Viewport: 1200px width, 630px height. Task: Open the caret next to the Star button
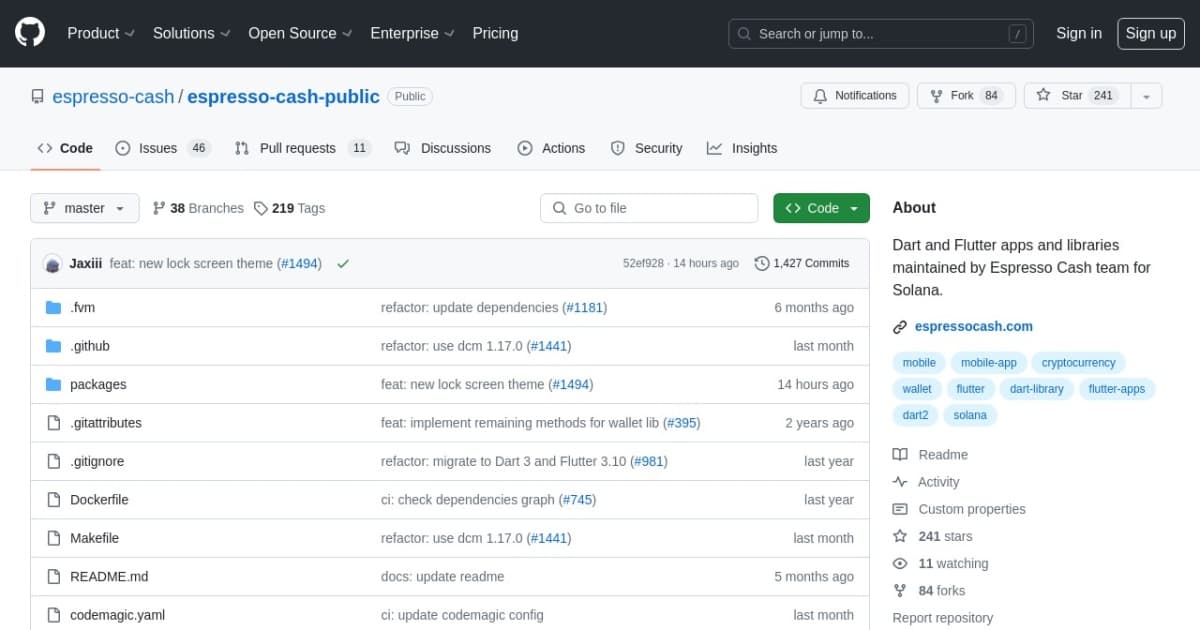coord(1146,95)
